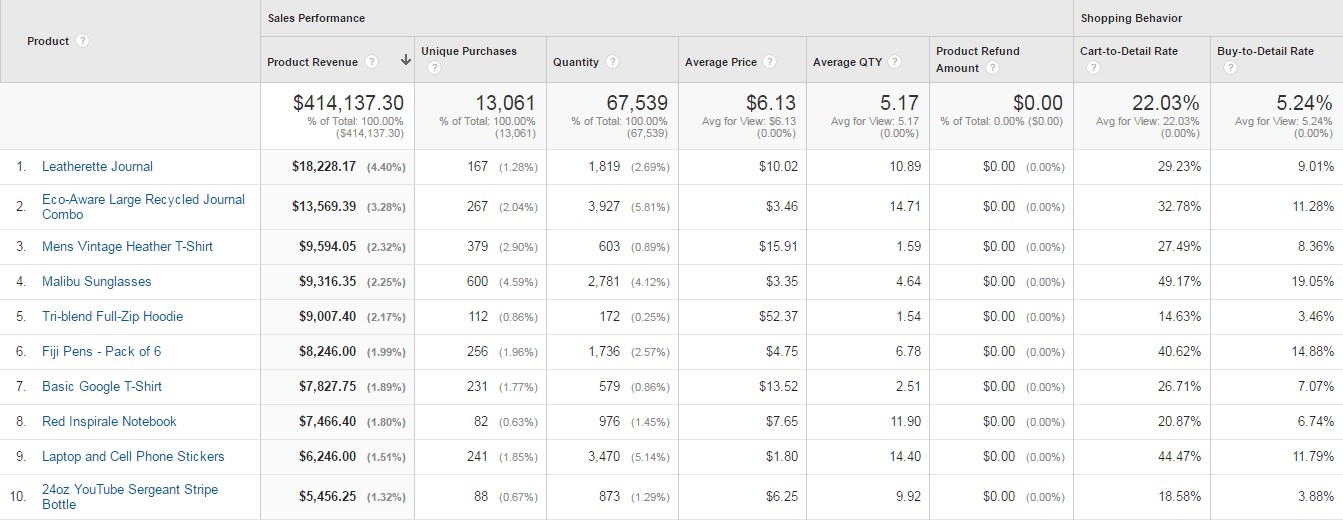Click the Cart-to-Detail Rate help icon

(x=1093, y=69)
